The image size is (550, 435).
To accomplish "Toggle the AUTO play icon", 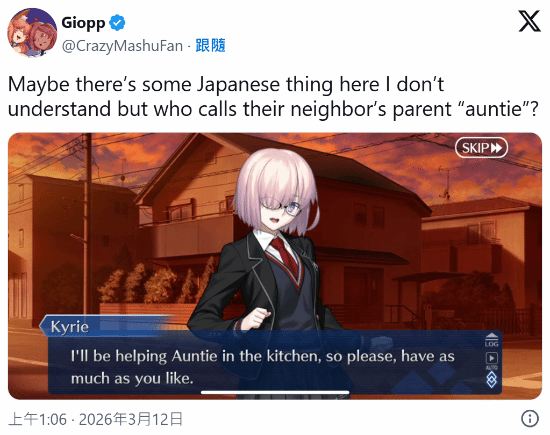I will [x=491, y=360].
